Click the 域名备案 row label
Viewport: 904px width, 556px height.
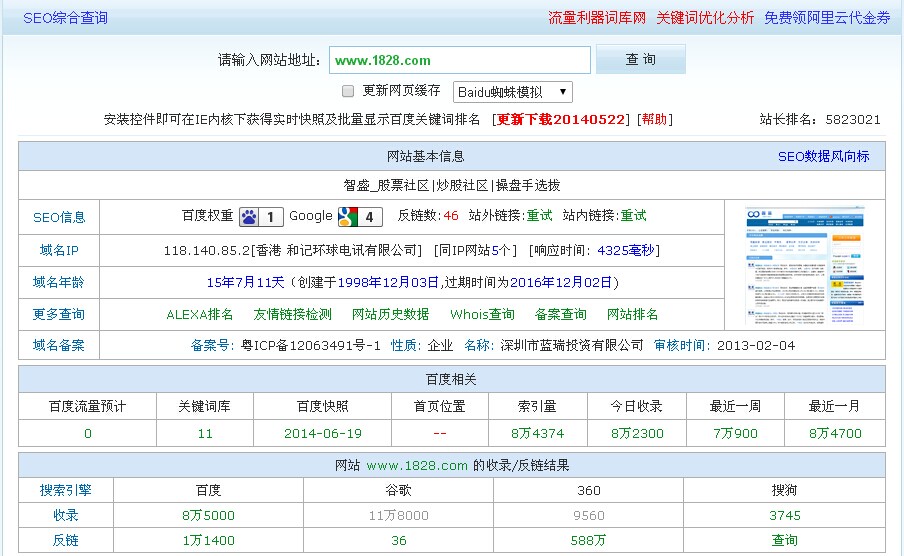coord(59,345)
